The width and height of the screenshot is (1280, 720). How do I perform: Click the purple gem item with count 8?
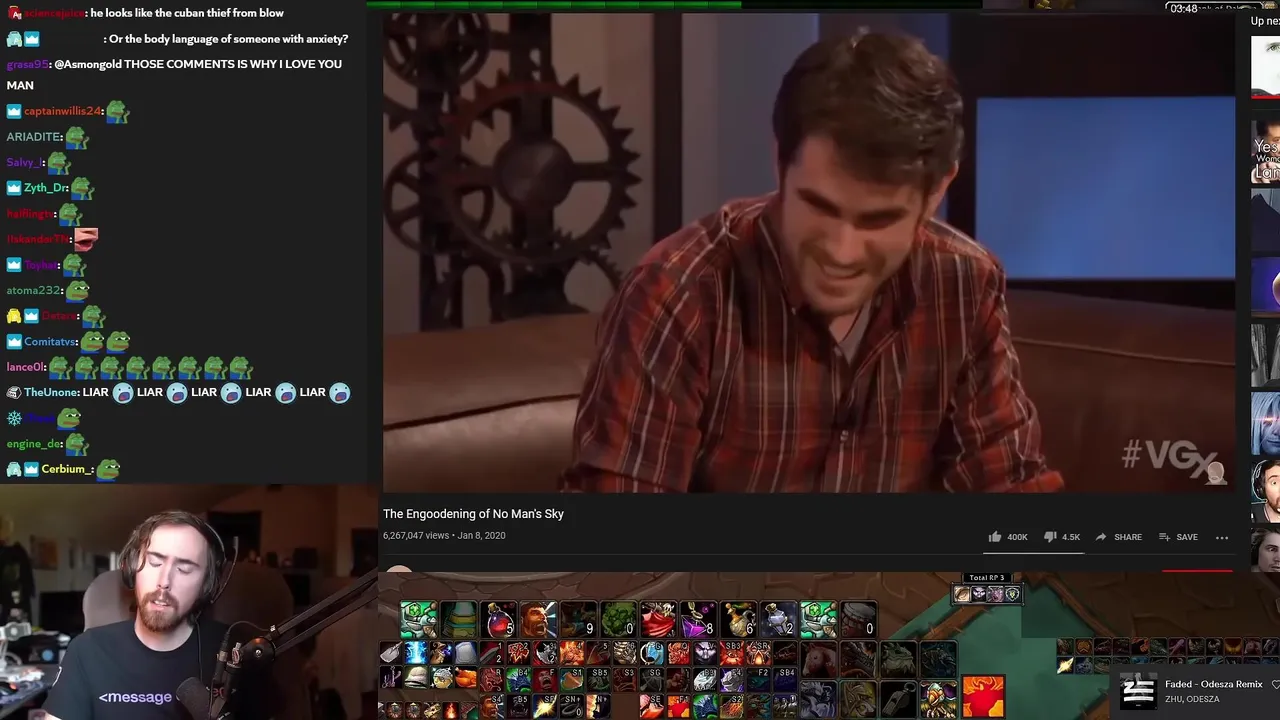click(699, 620)
